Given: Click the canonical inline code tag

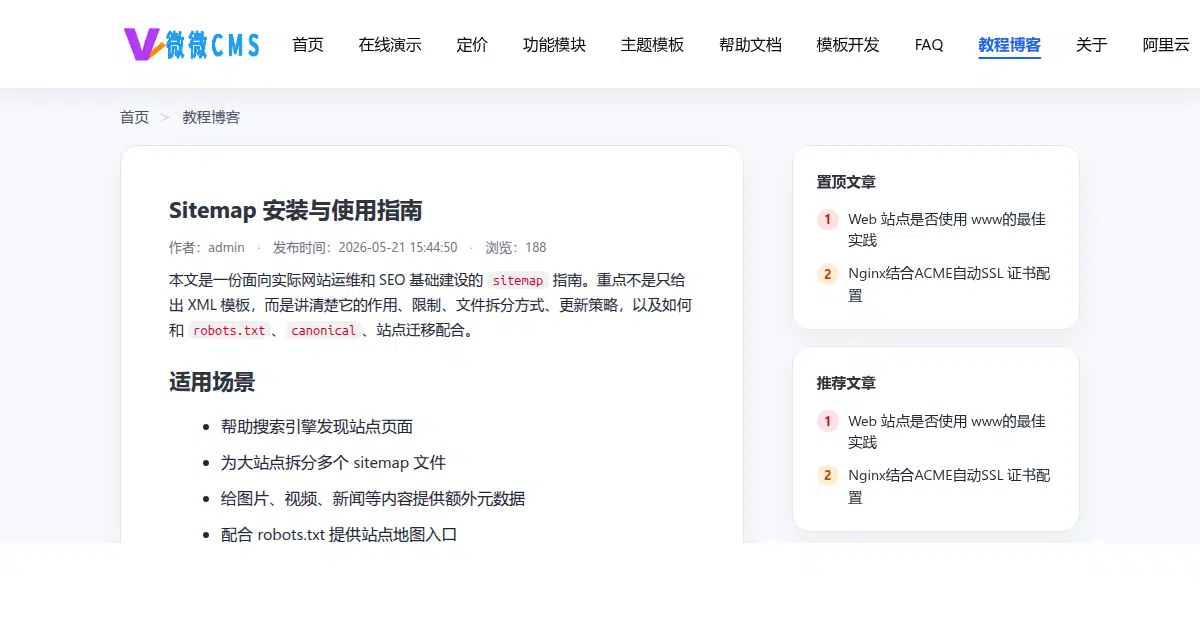Looking at the screenshot, I should click(x=323, y=330).
